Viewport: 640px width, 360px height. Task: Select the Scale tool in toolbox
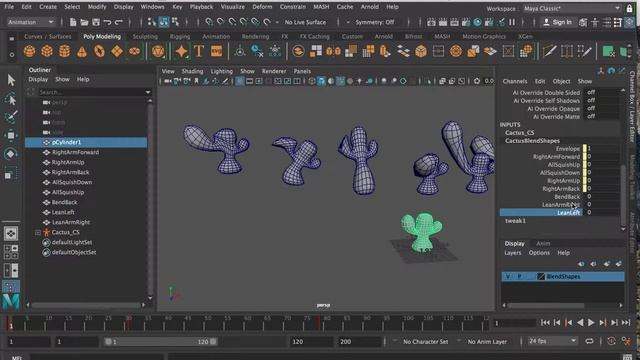coord(11,173)
